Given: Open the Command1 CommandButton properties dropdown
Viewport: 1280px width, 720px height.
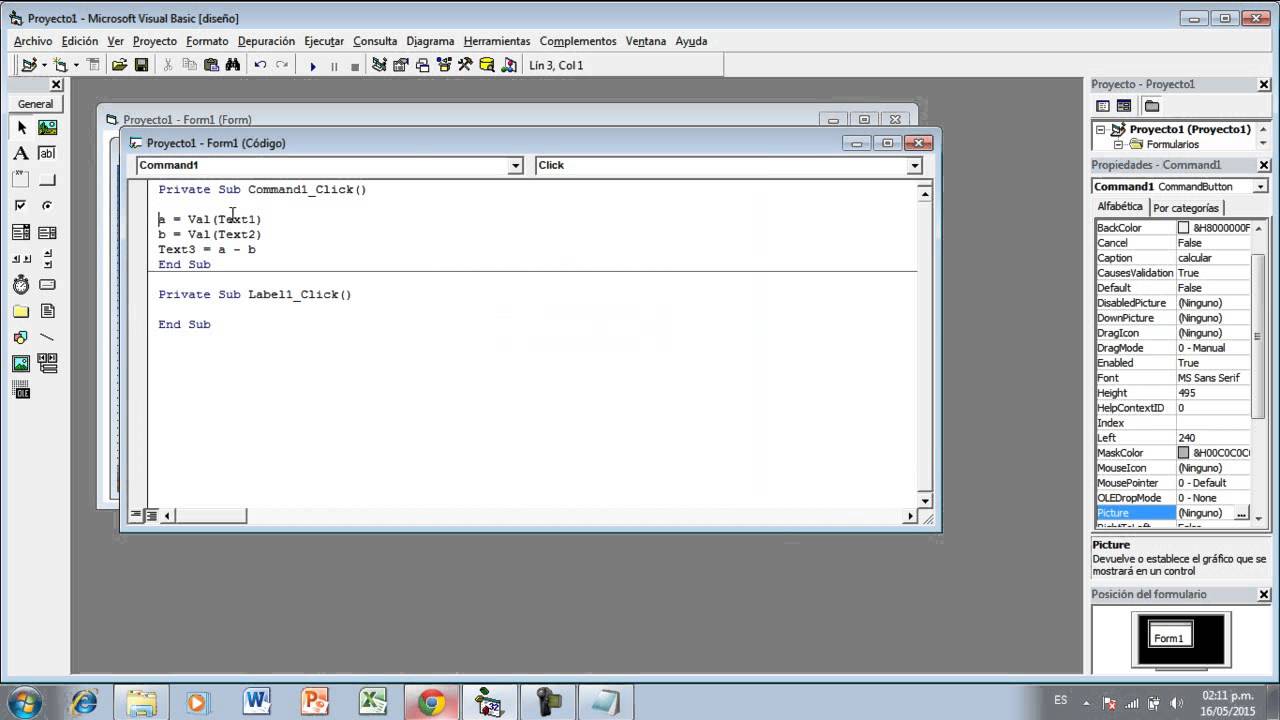Looking at the screenshot, I should [x=1260, y=187].
